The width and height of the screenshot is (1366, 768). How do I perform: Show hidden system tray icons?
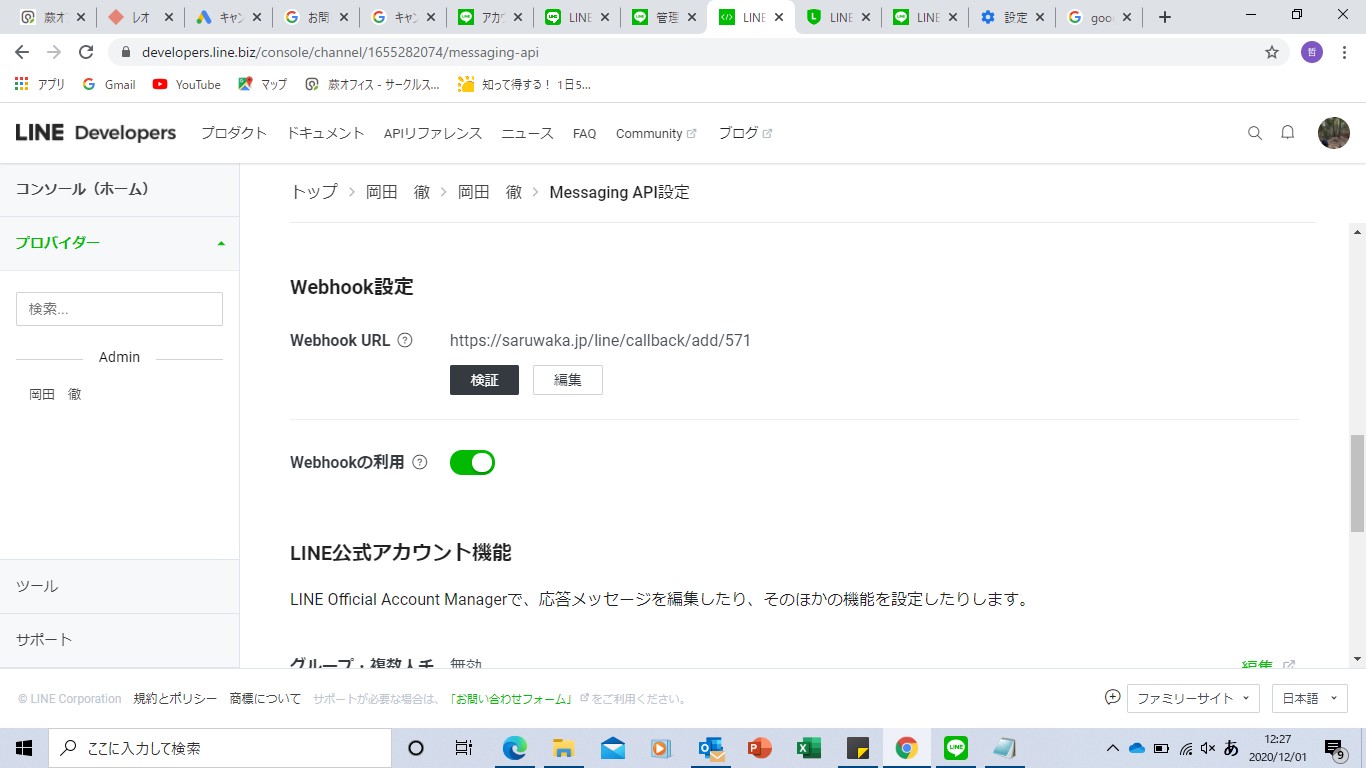[1113, 748]
